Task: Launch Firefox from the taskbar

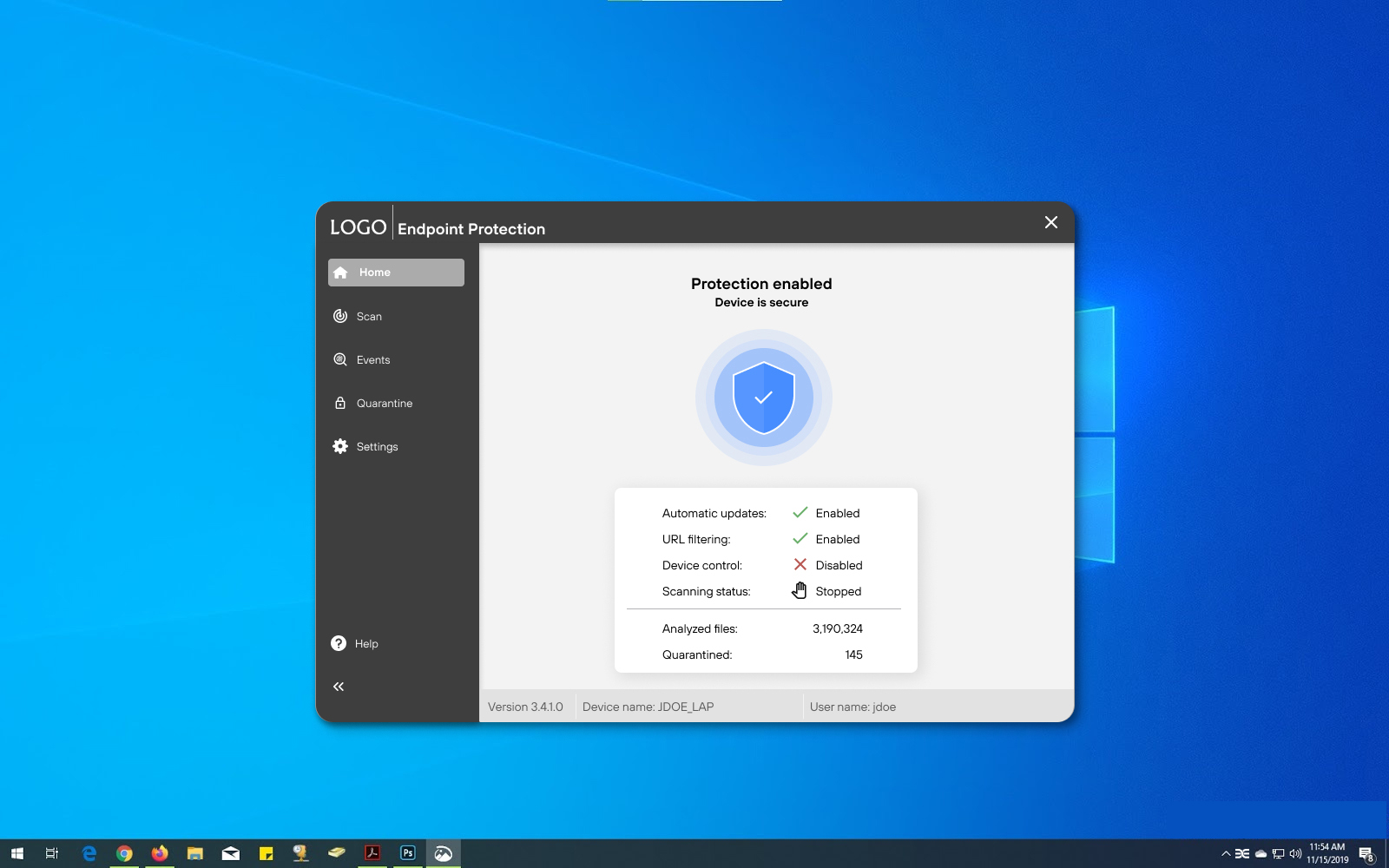Action: pos(160,853)
